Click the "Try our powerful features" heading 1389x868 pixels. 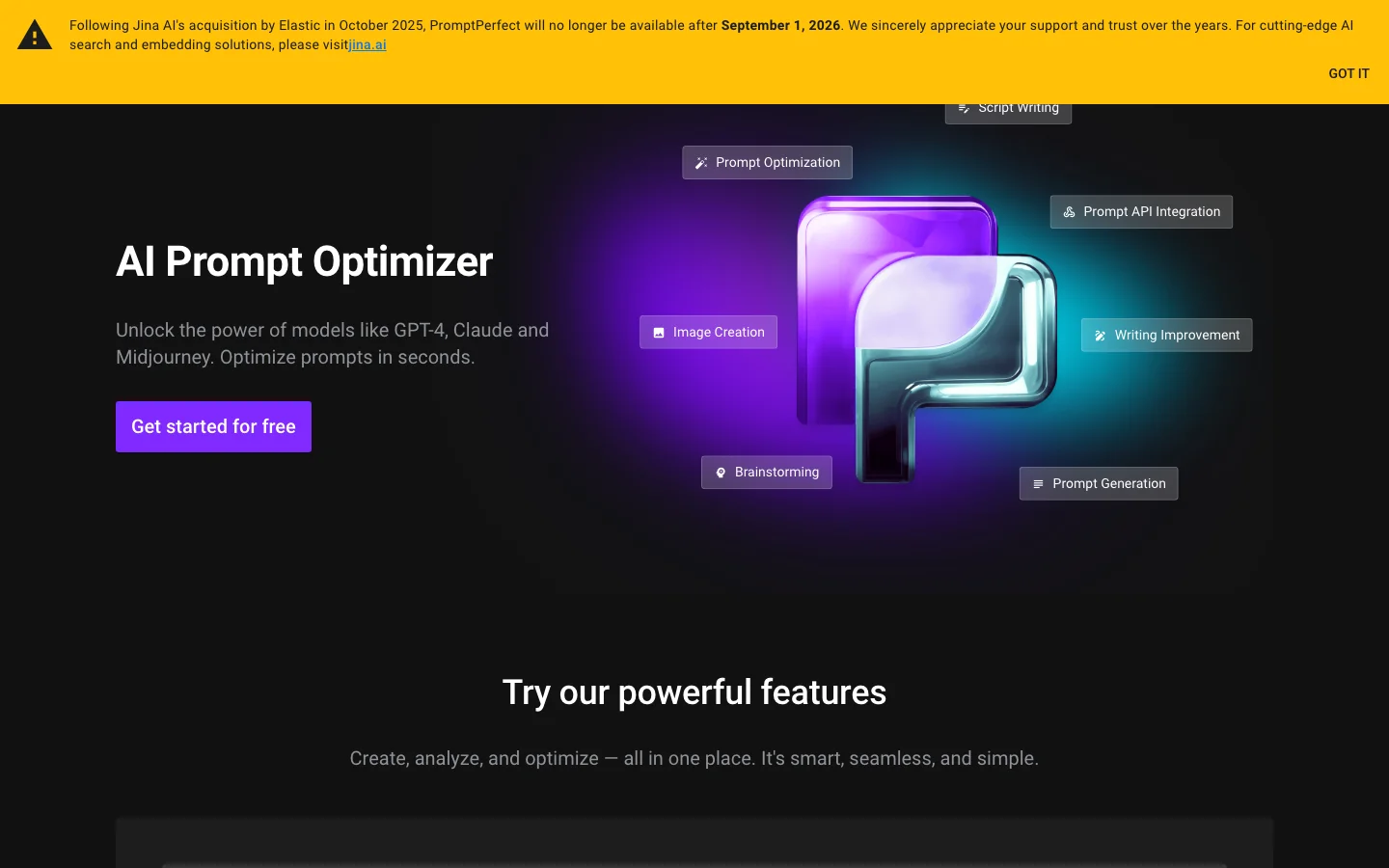tap(694, 692)
